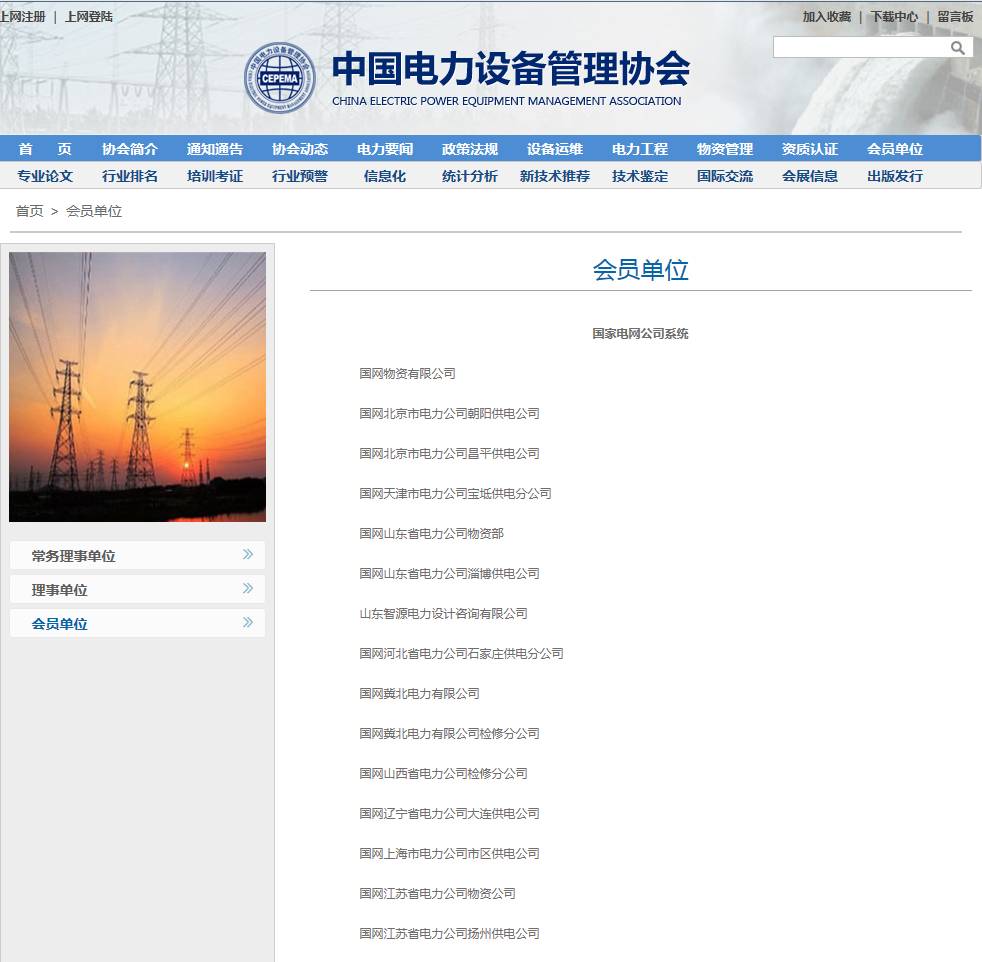Screen dimensions: 982x962
Task: Click 国网冀北电力有限公司检修分公司 entry
Action: click(x=449, y=735)
